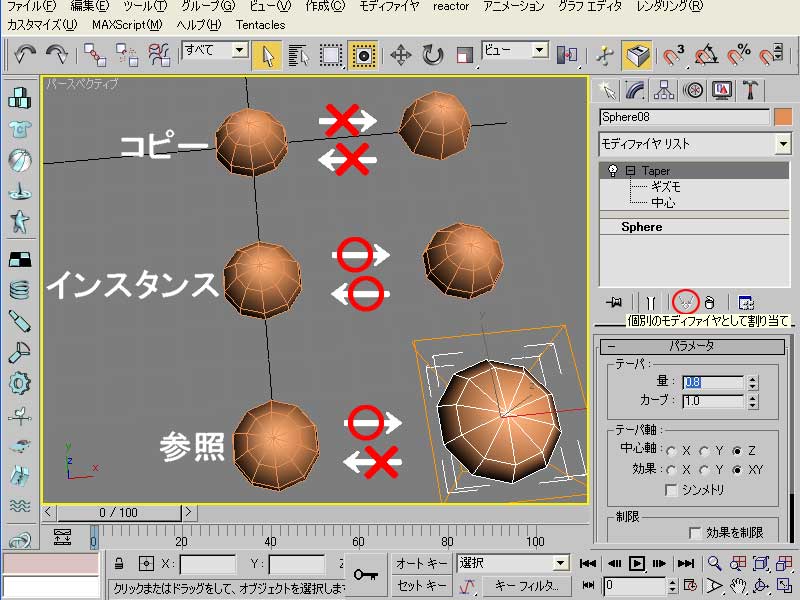Select X radio for 中心軸

(x=670, y=450)
